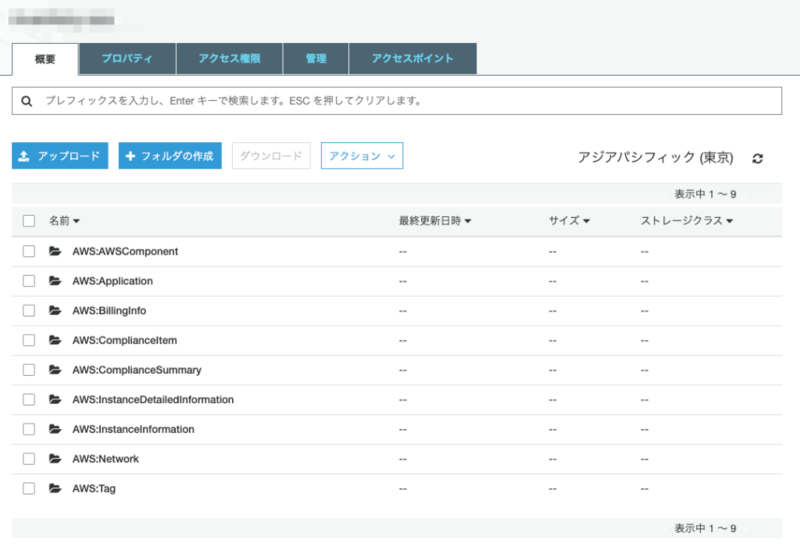This screenshot has height=547, width=800.
Task: Check the AWS:InstanceDetailedInformation row checkbox
Action: (29, 399)
